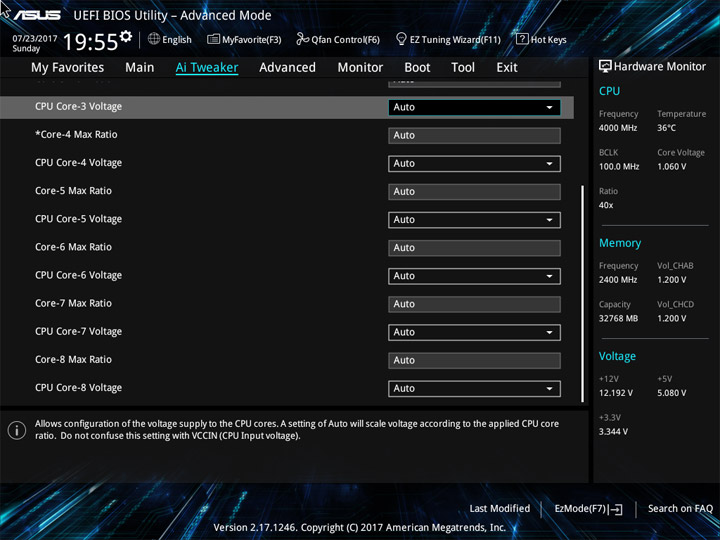The image size is (720, 540).
Task: Click the 32768 MB capacity value
Action: point(618,318)
